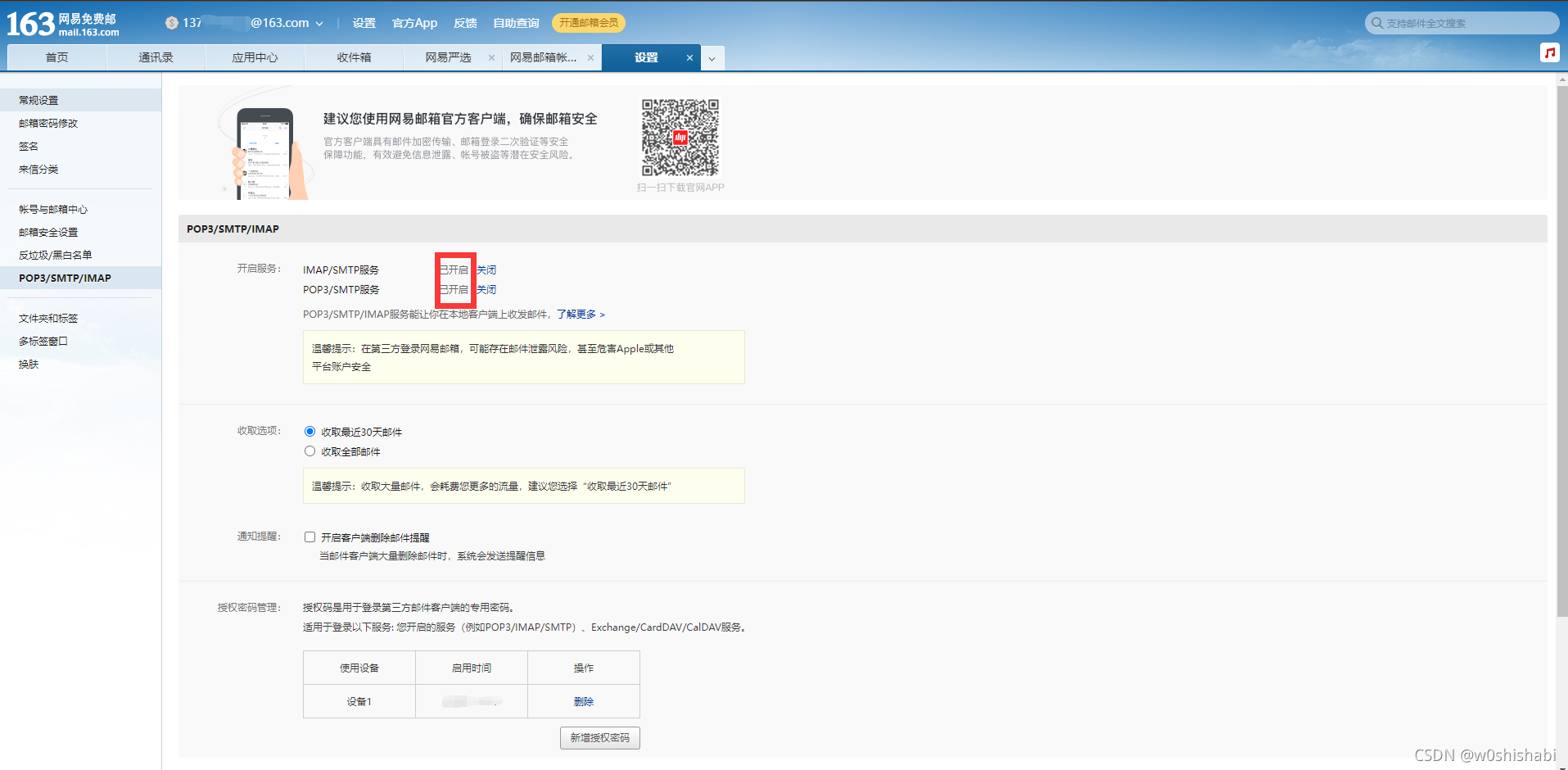Viewport: 1568px width, 770px height.
Task: Click 已开启 for IMAP/SMTP服务
Action: 454,269
